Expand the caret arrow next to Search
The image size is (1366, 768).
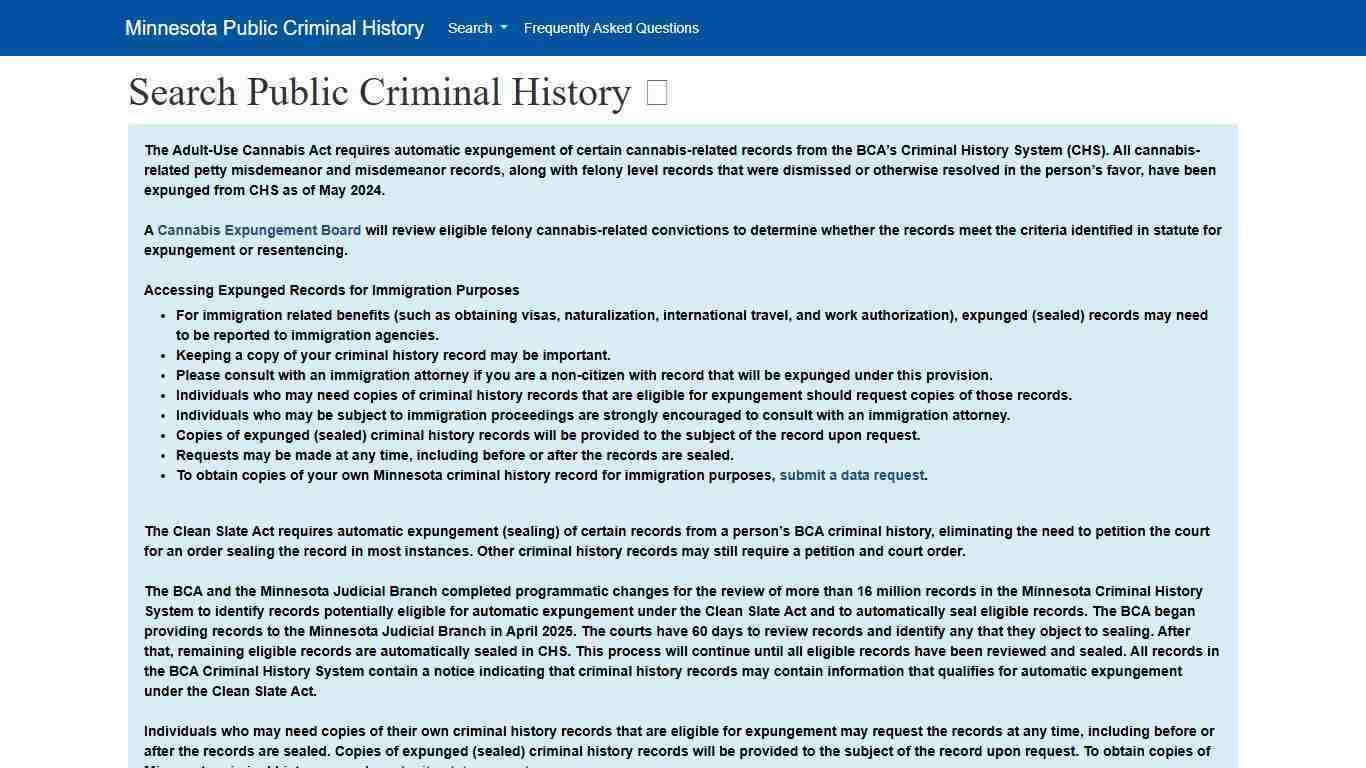pyautogui.click(x=504, y=28)
